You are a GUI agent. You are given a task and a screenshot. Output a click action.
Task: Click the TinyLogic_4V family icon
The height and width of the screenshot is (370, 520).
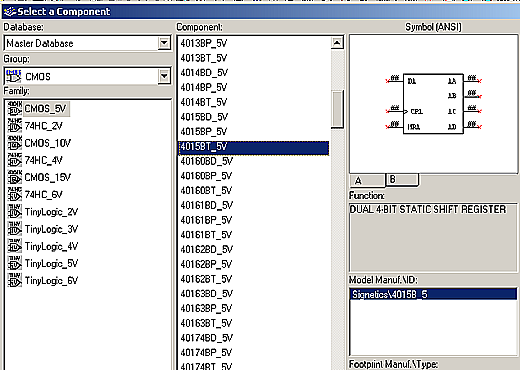[x=15, y=246]
